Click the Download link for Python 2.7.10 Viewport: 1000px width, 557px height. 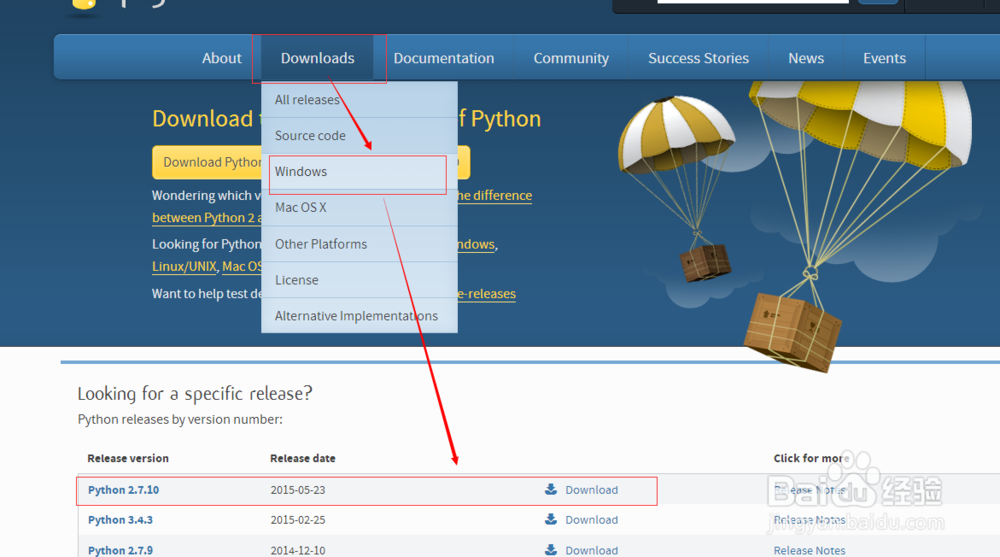tap(591, 490)
